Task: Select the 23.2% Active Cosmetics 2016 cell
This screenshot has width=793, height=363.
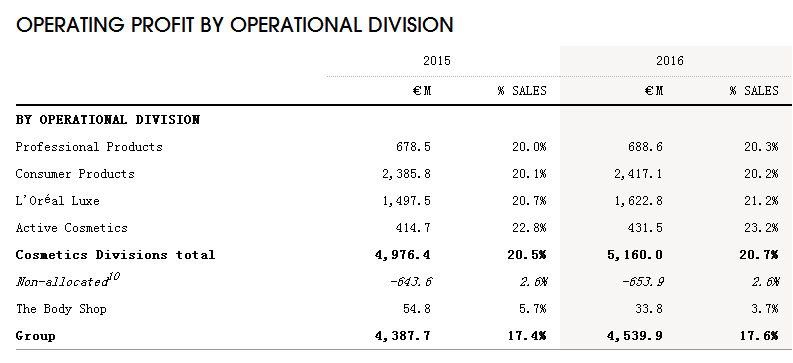Action: [761, 228]
